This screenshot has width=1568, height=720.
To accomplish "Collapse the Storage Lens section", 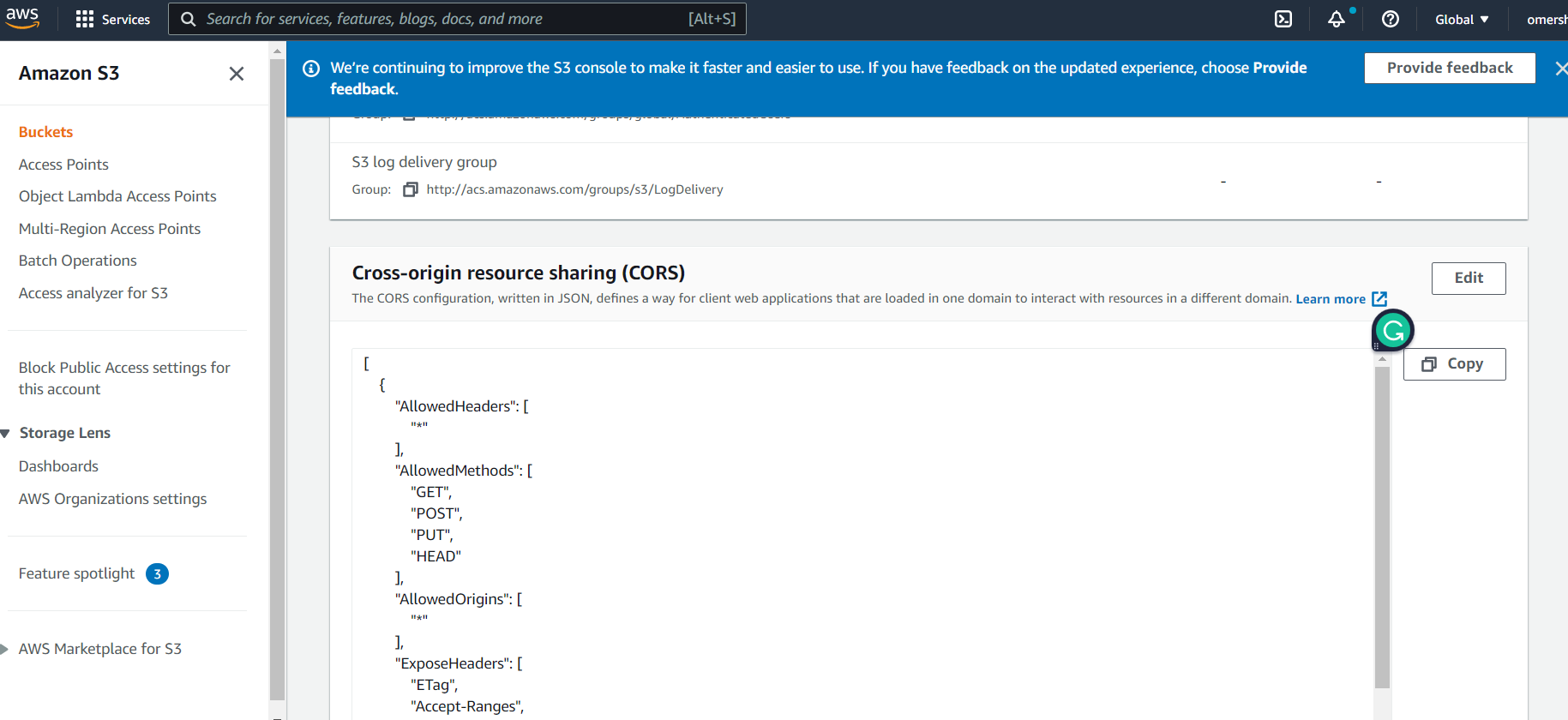I will pos(5,434).
